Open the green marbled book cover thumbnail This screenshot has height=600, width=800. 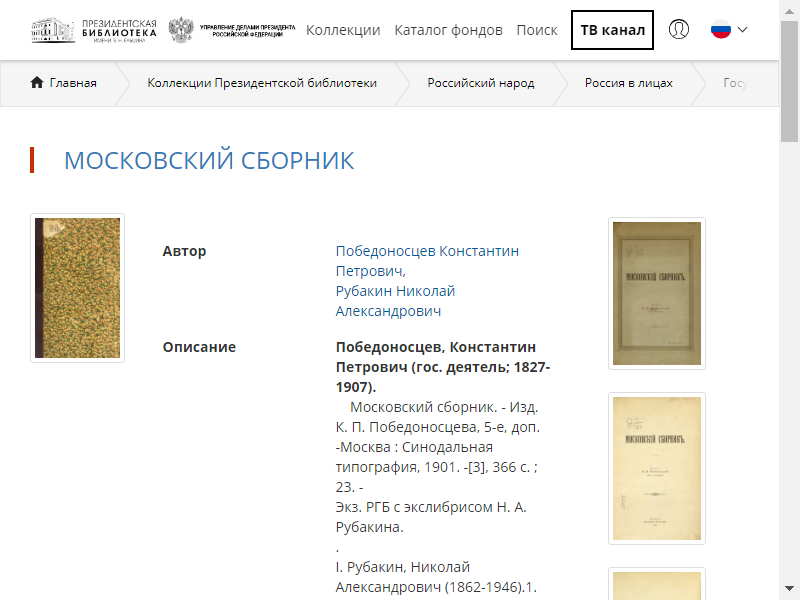coord(78,288)
